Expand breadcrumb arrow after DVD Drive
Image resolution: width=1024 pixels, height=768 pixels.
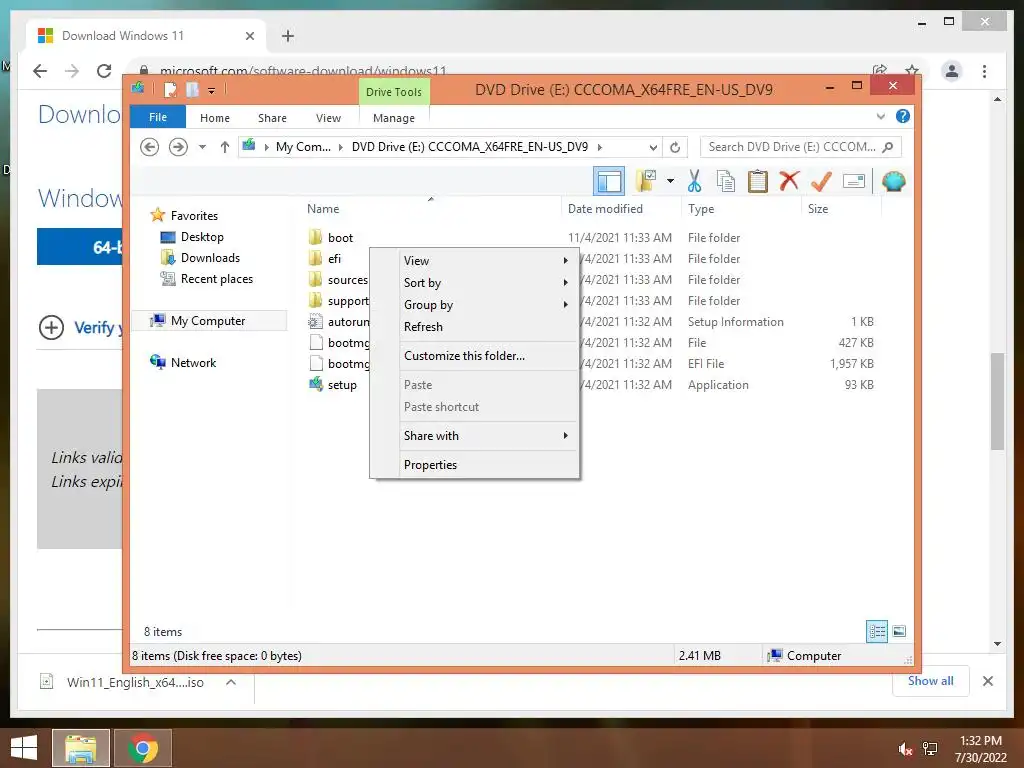pyautogui.click(x=600, y=147)
